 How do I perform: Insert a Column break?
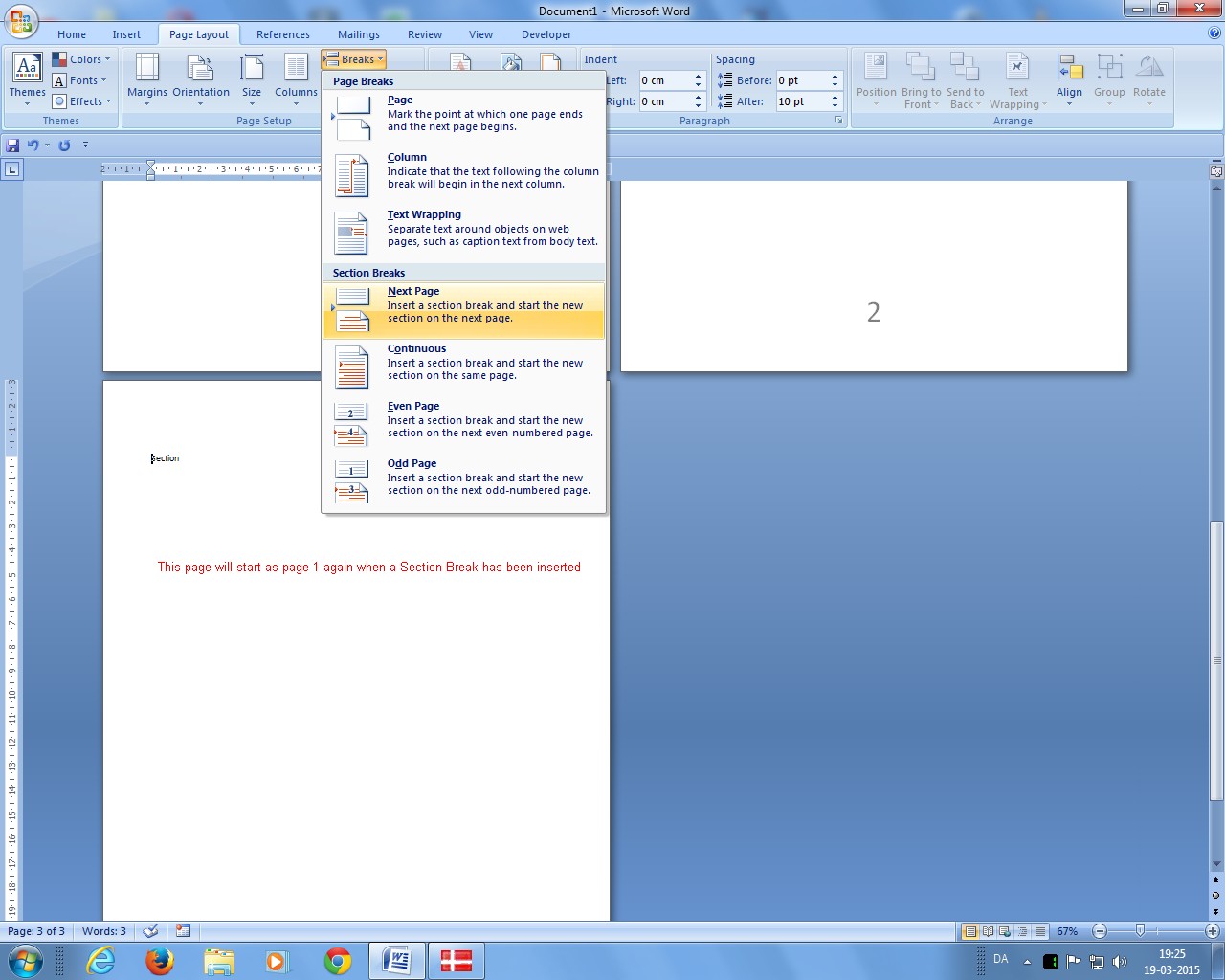(463, 176)
